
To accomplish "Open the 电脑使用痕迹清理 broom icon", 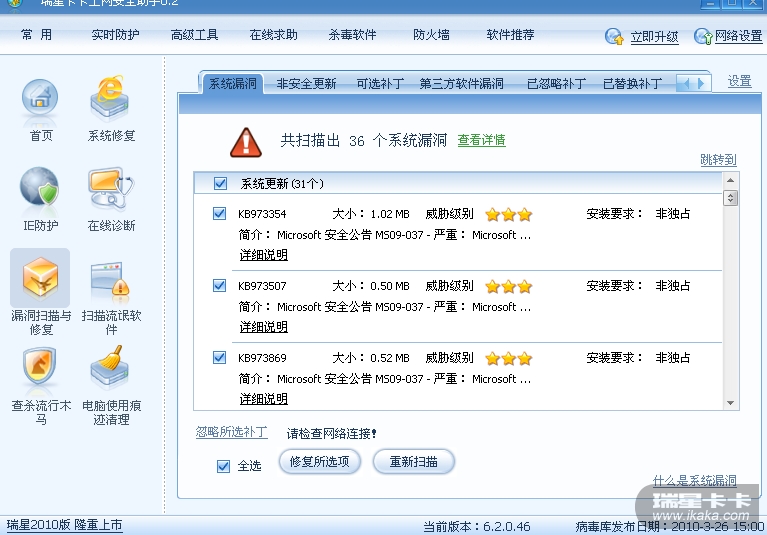I will (x=110, y=368).
